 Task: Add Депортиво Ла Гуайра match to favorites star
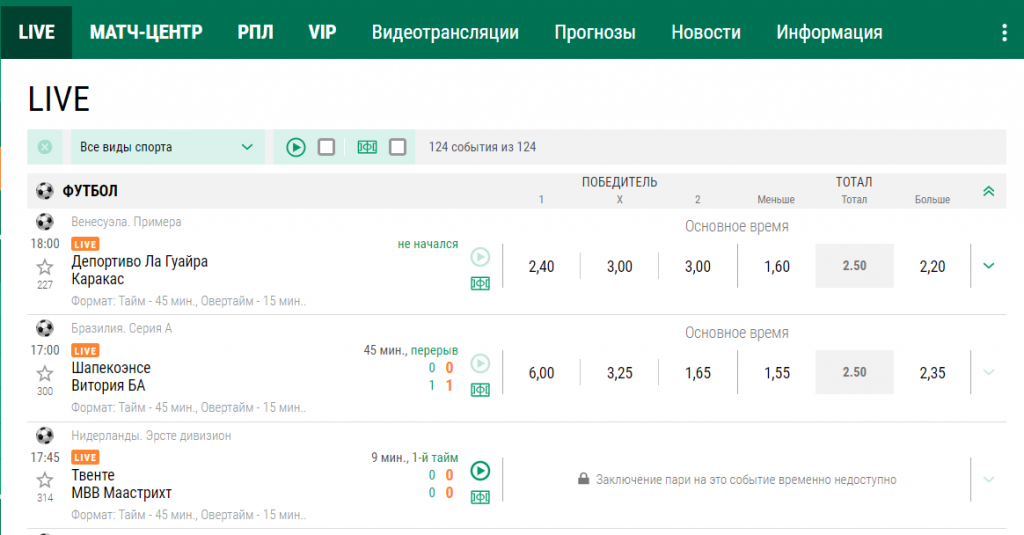(x=45, y=267)
